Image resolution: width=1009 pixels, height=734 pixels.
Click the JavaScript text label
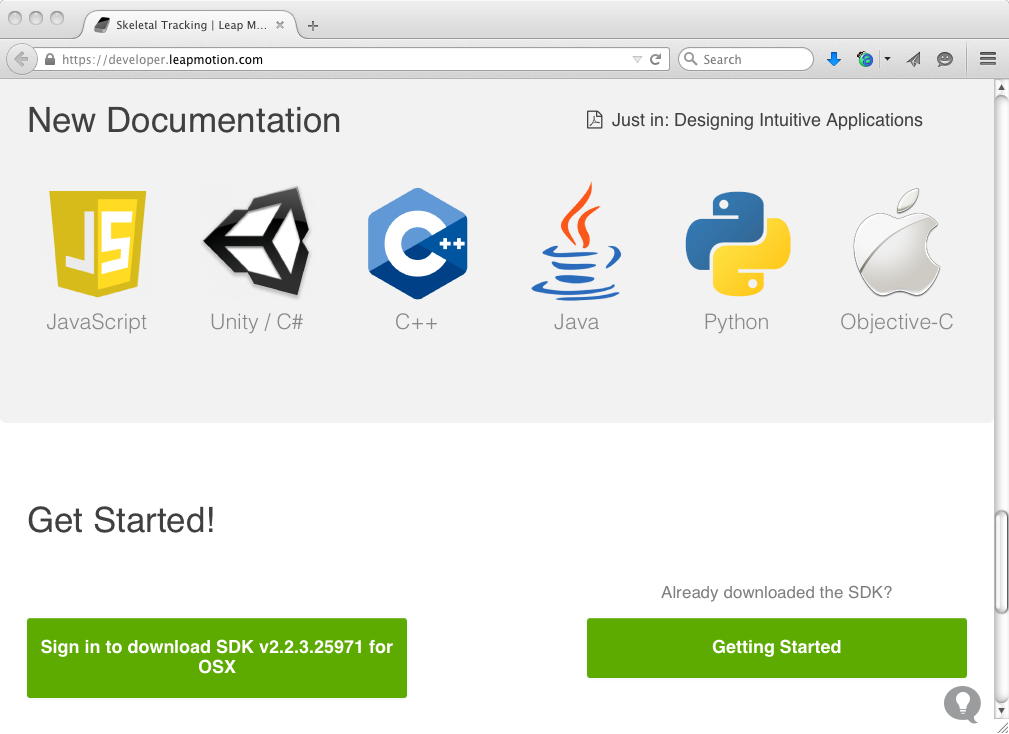97,322
